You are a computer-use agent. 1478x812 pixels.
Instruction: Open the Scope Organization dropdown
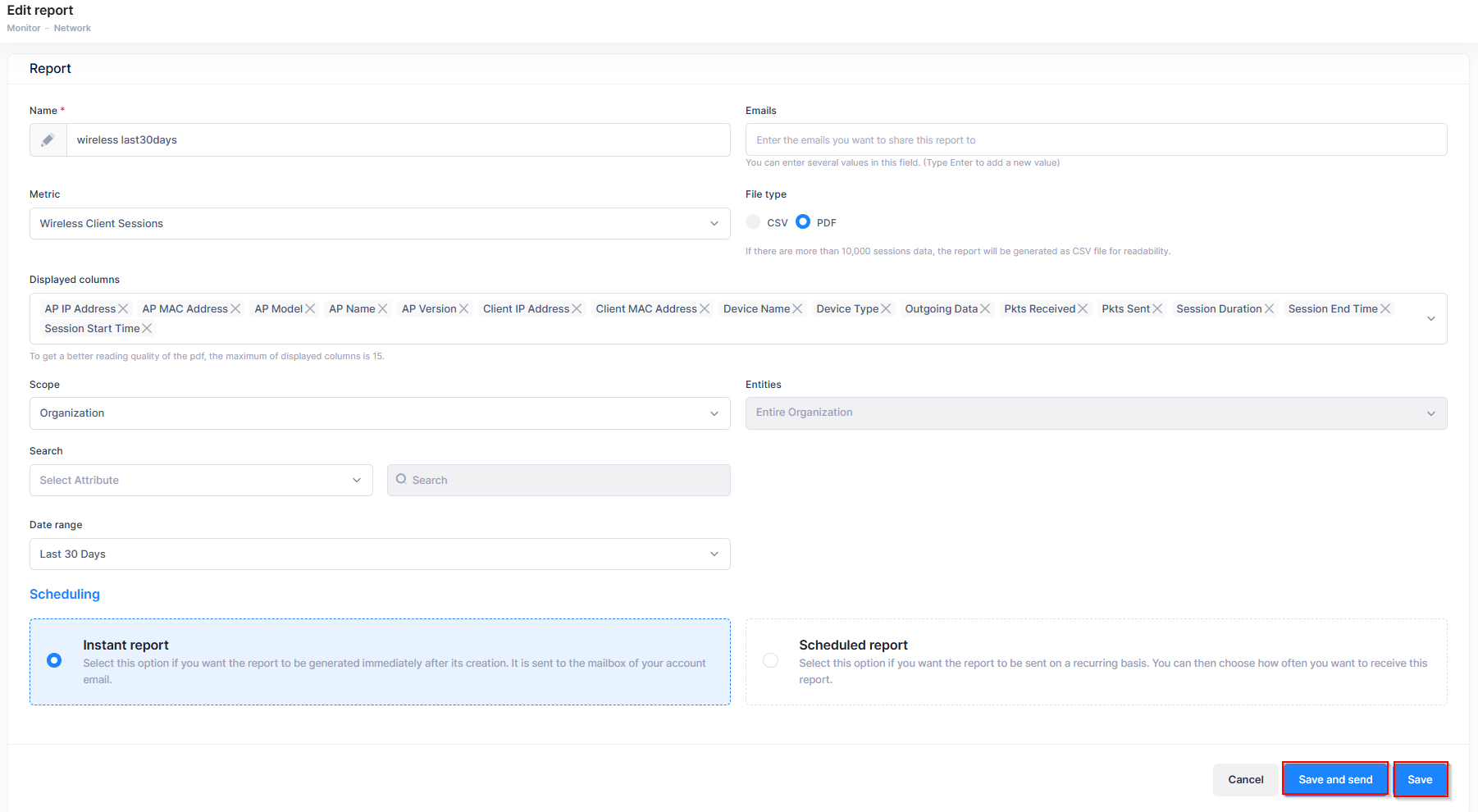pos(379,413)
